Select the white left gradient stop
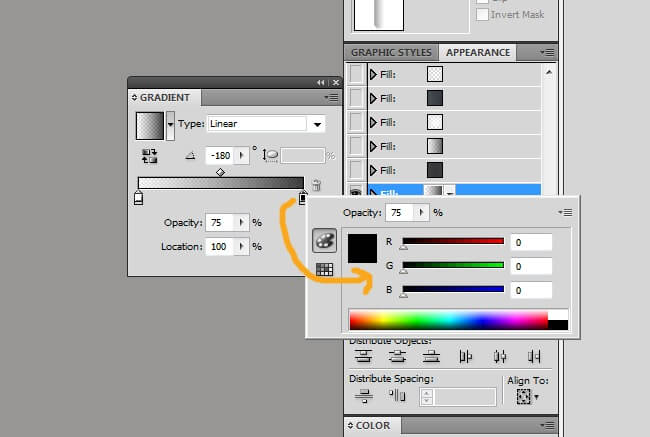650x437 pixels. coord(138,199)
